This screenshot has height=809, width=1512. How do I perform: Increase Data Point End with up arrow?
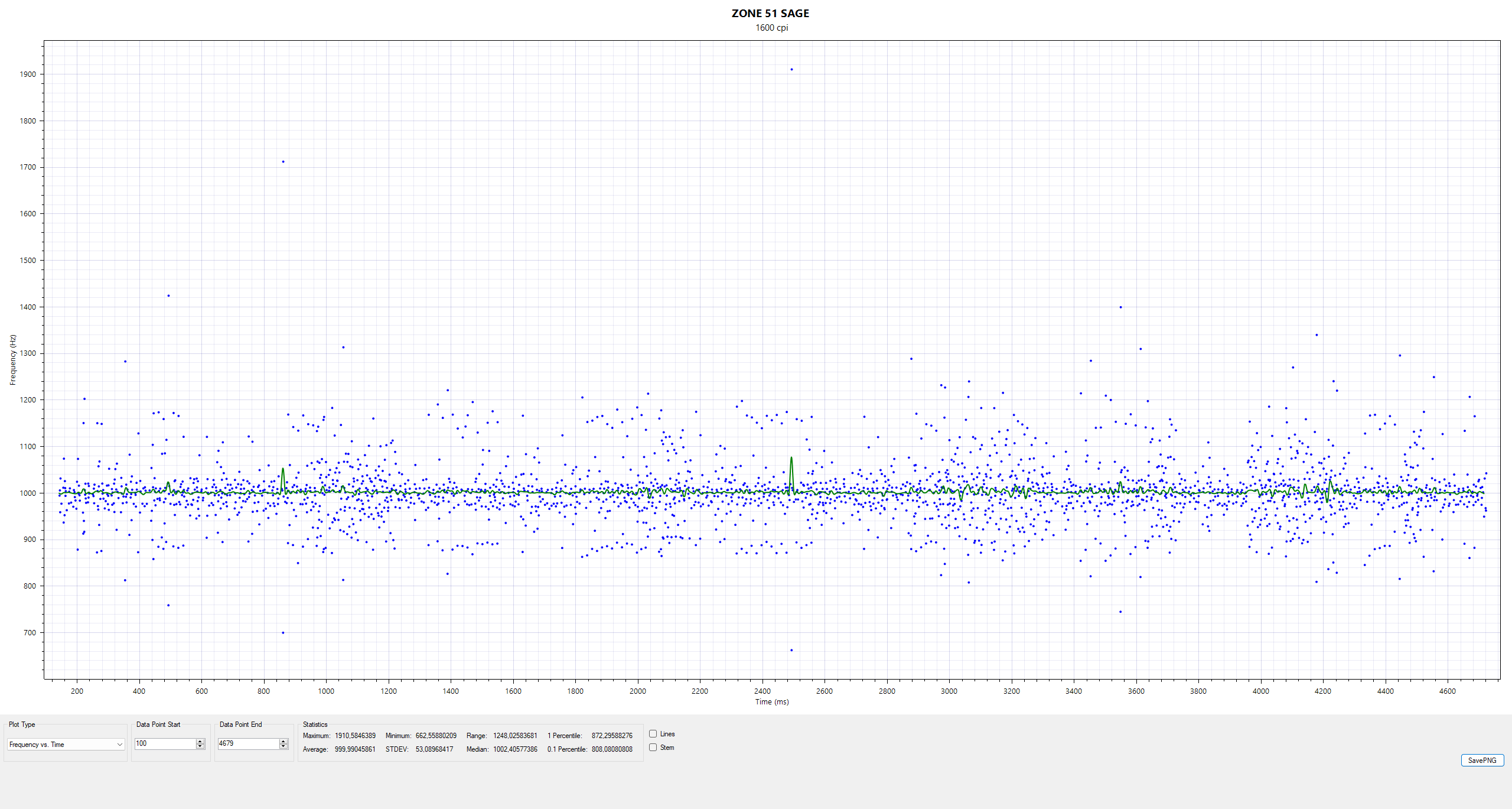coord(283,741)
